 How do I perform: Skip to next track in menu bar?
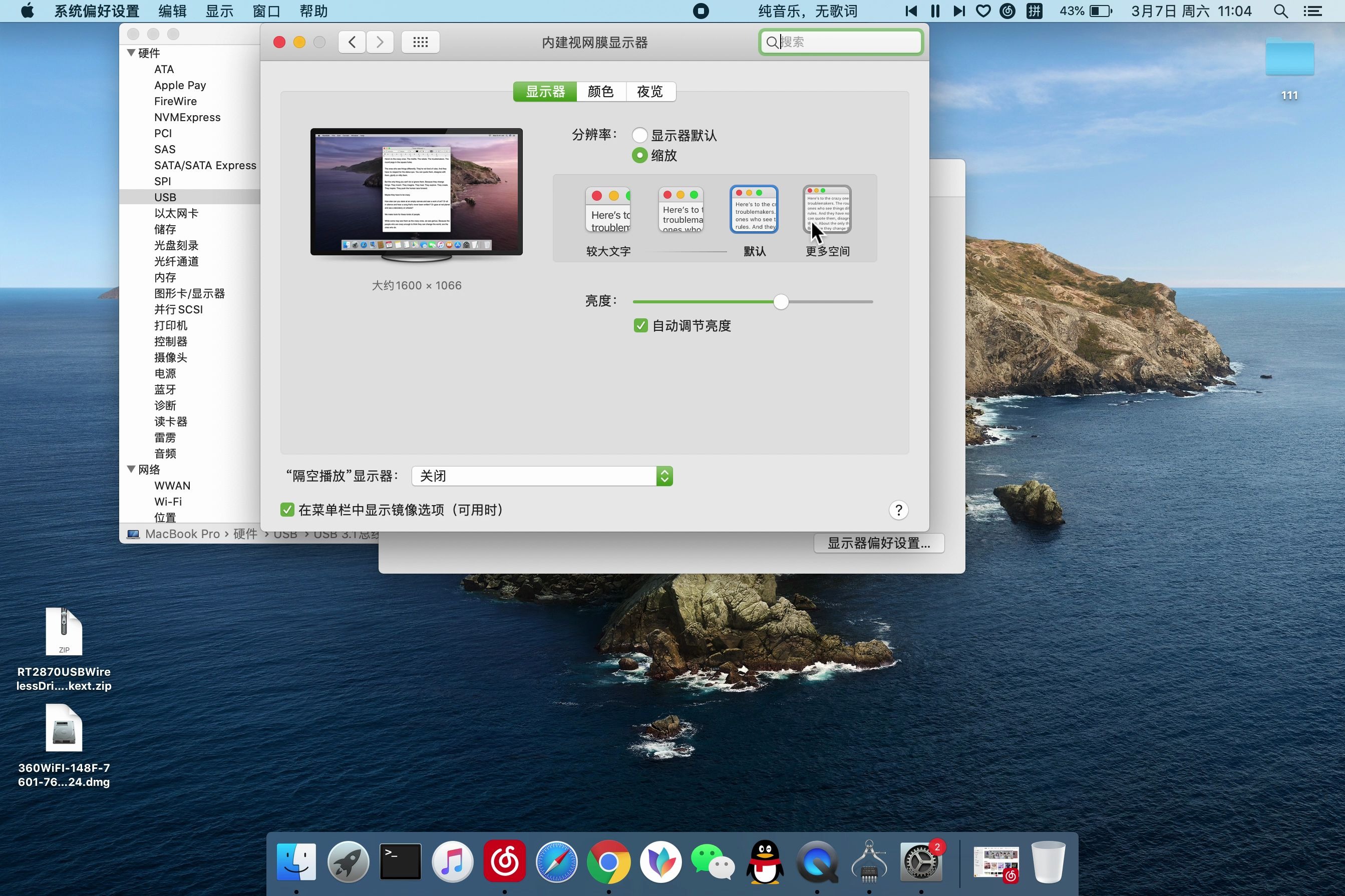[959, 11]
